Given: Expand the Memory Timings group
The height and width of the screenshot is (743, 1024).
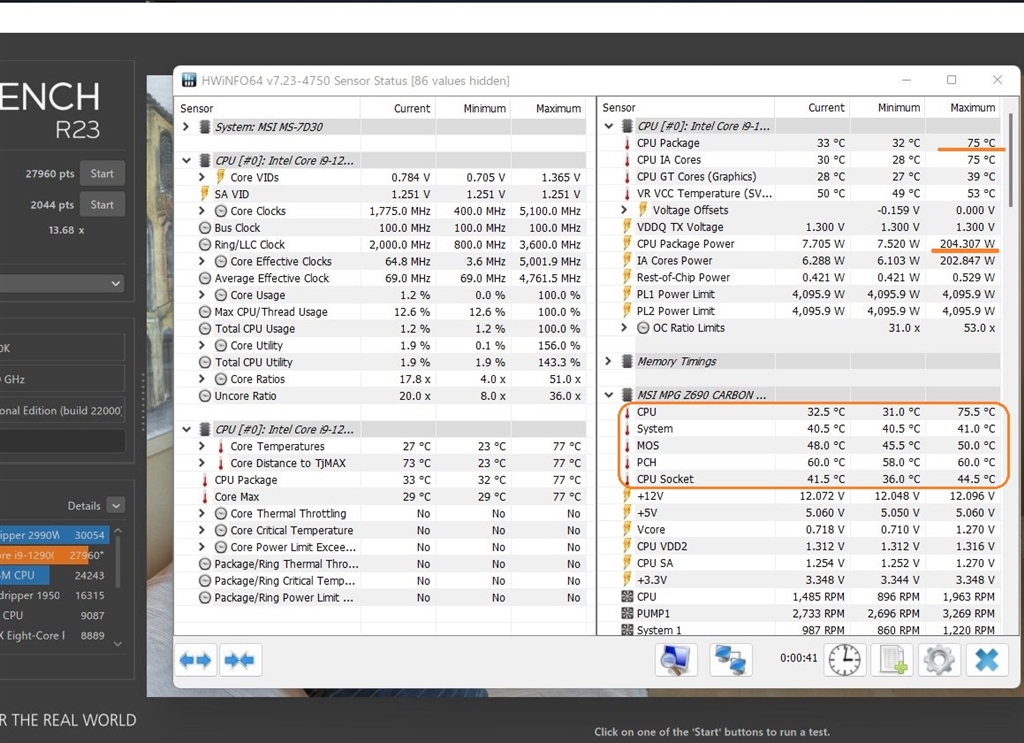Looking at the screenshot, I should coord(608,361).
